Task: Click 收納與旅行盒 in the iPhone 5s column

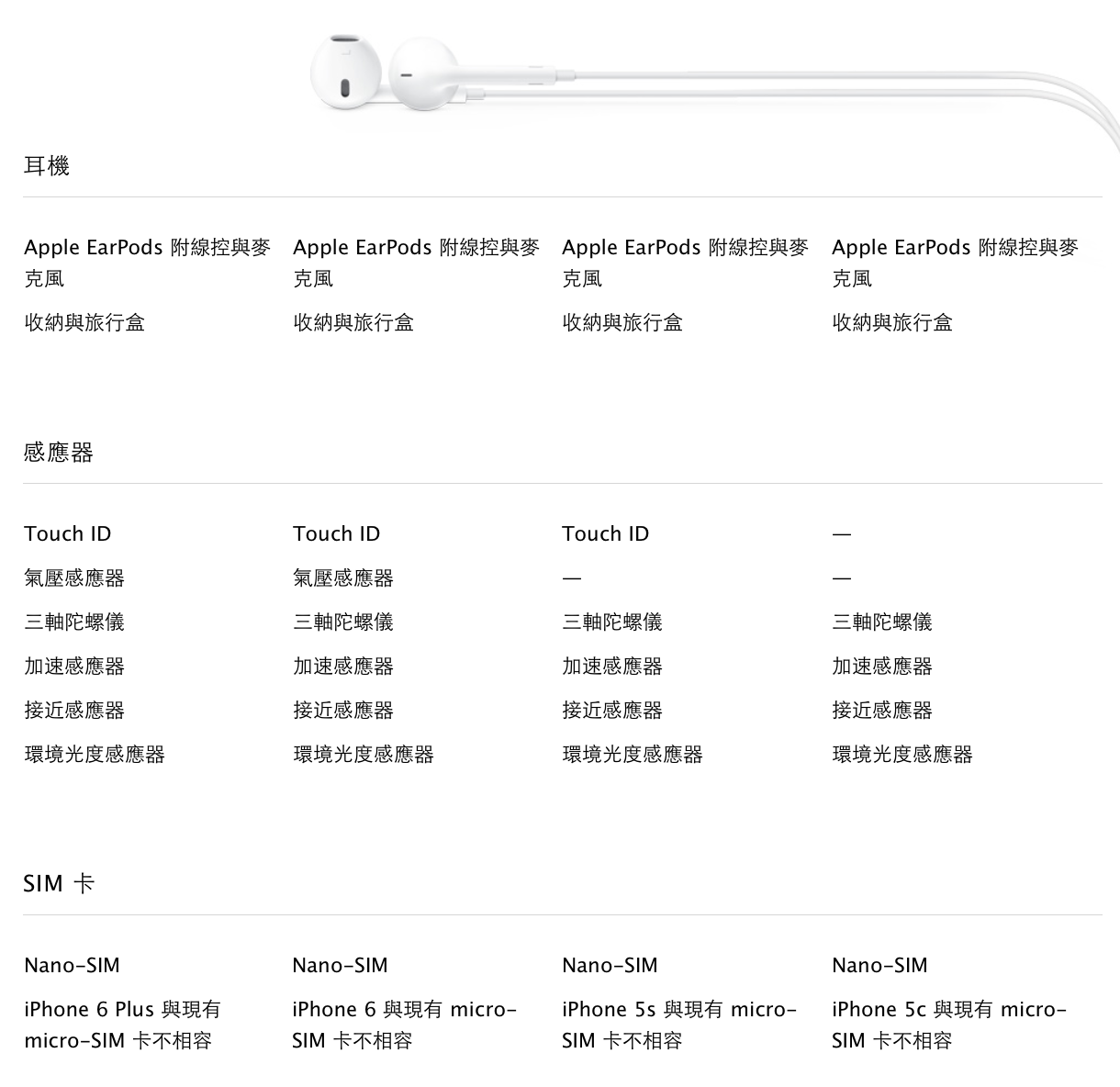Action: 622,323
